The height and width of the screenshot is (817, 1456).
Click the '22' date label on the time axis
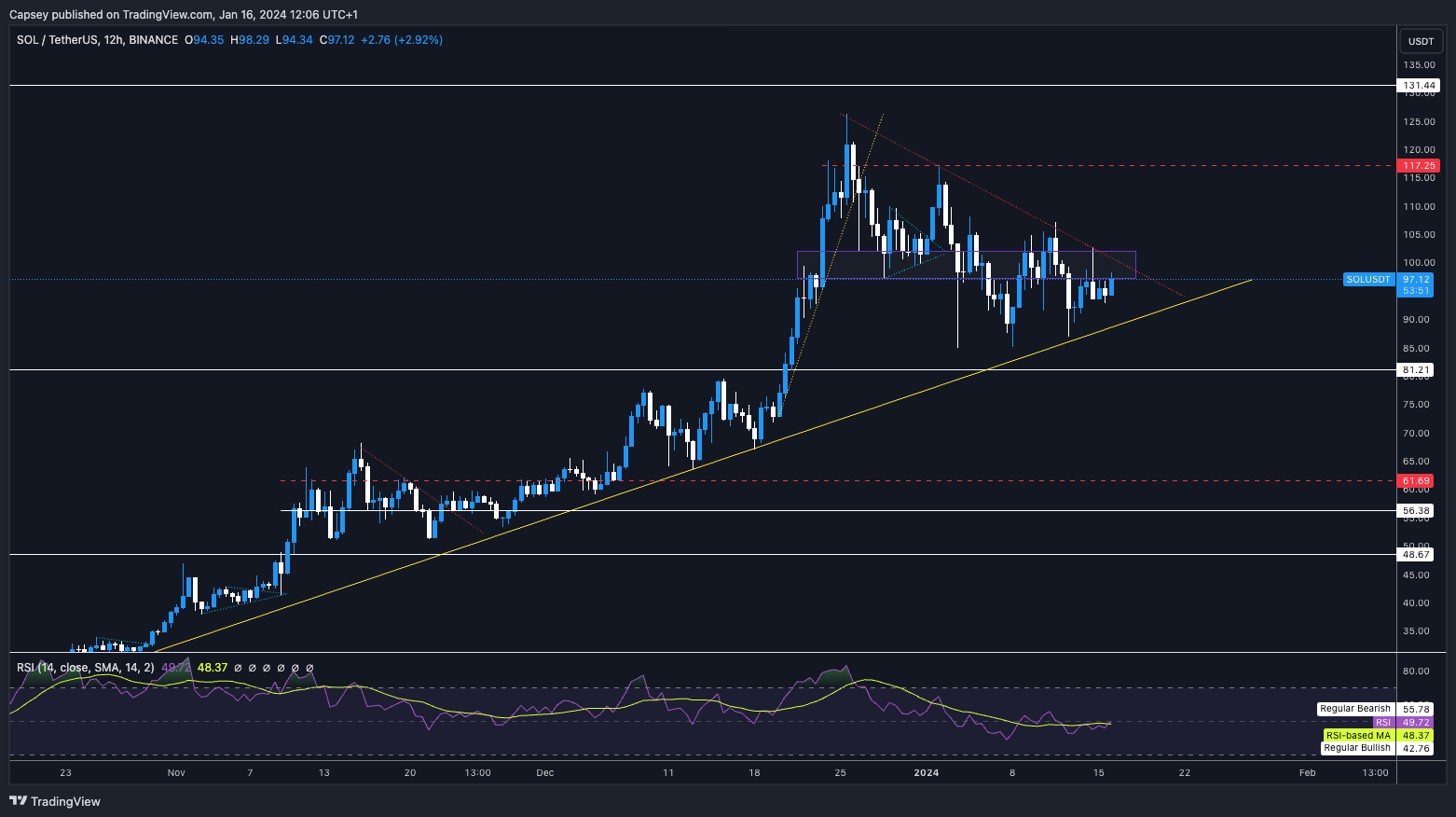[1185, 772]
